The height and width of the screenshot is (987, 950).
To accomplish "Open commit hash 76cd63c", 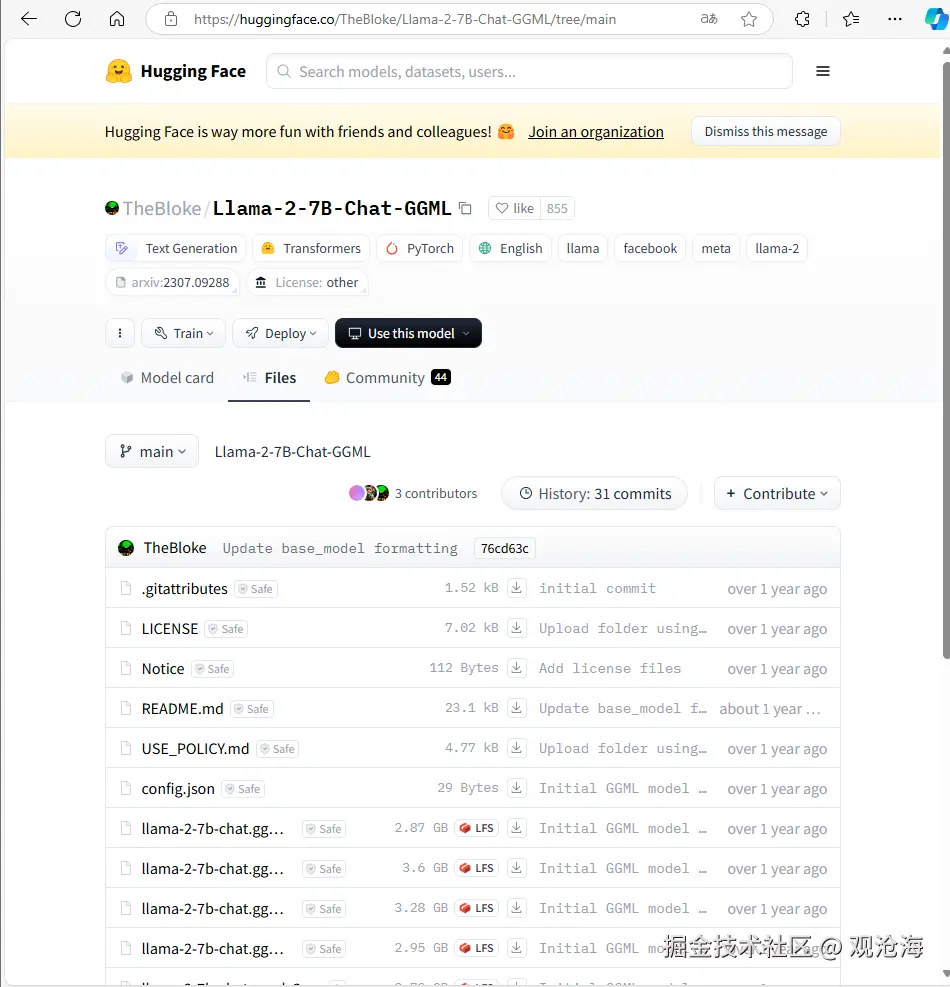I will coord(504,548).
